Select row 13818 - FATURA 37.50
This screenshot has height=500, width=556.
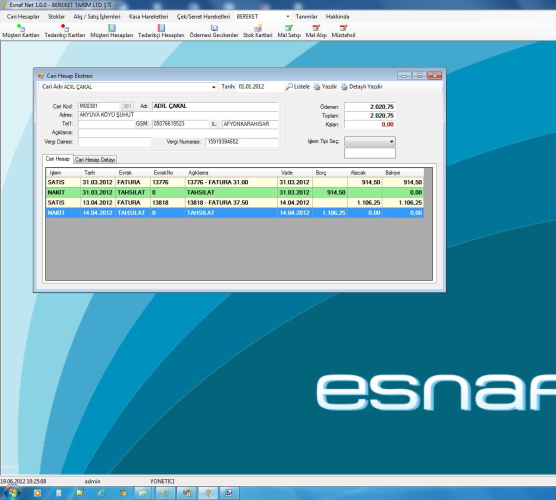tap(235, 203)
